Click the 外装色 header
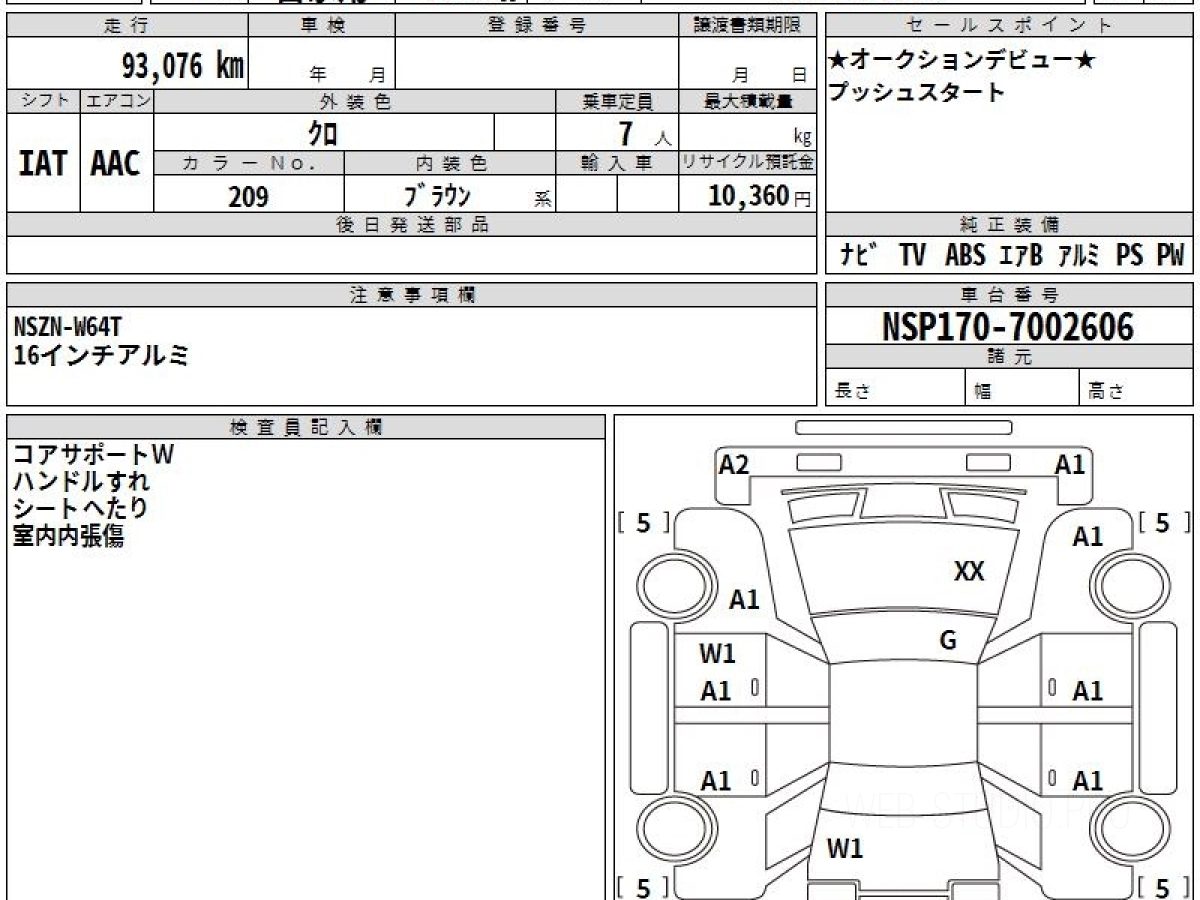Image resolution: width=1200 pixels, height=900 pixels. (355, 101)
